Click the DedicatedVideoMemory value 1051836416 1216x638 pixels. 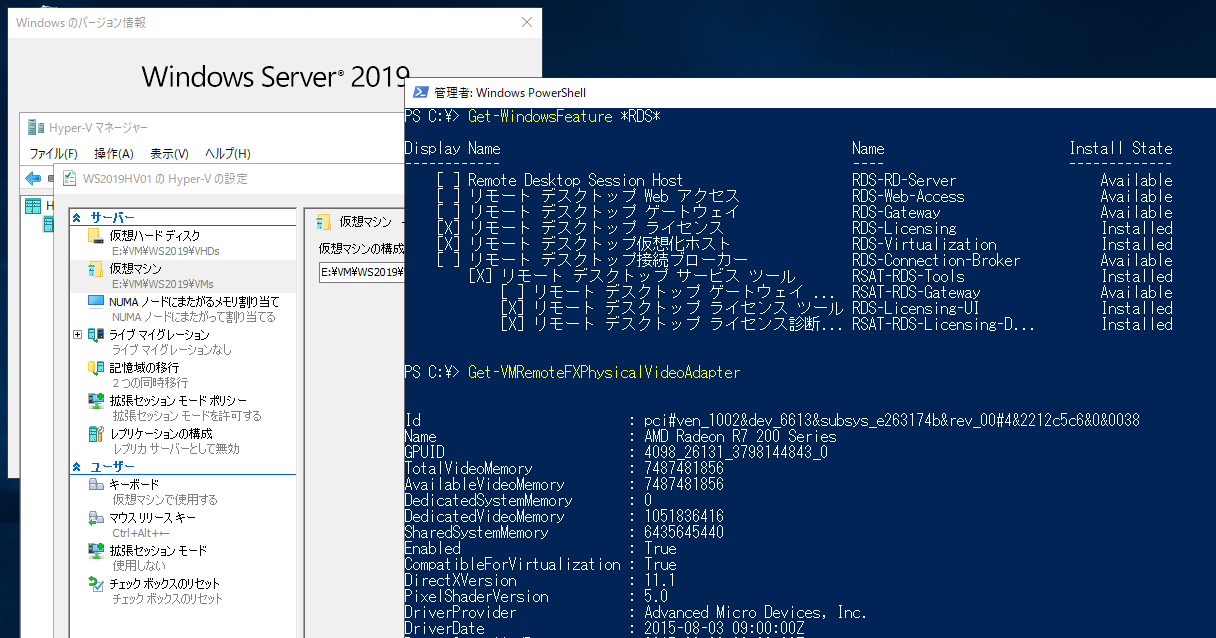click(x=684, y=517)
